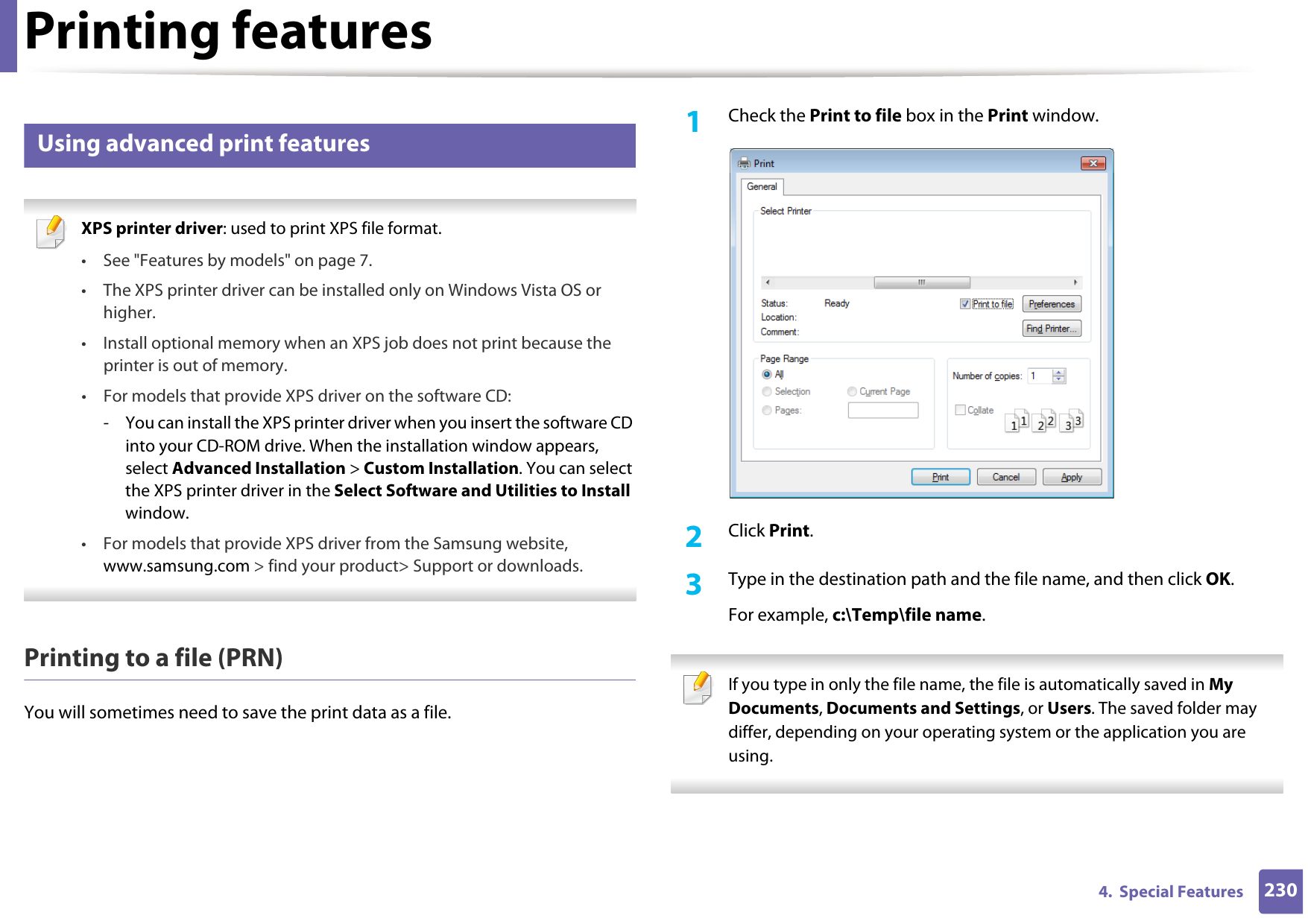Screen dimensions: 1308x924
Task: Select the Current Page radio button
Action: coord(853,391)
